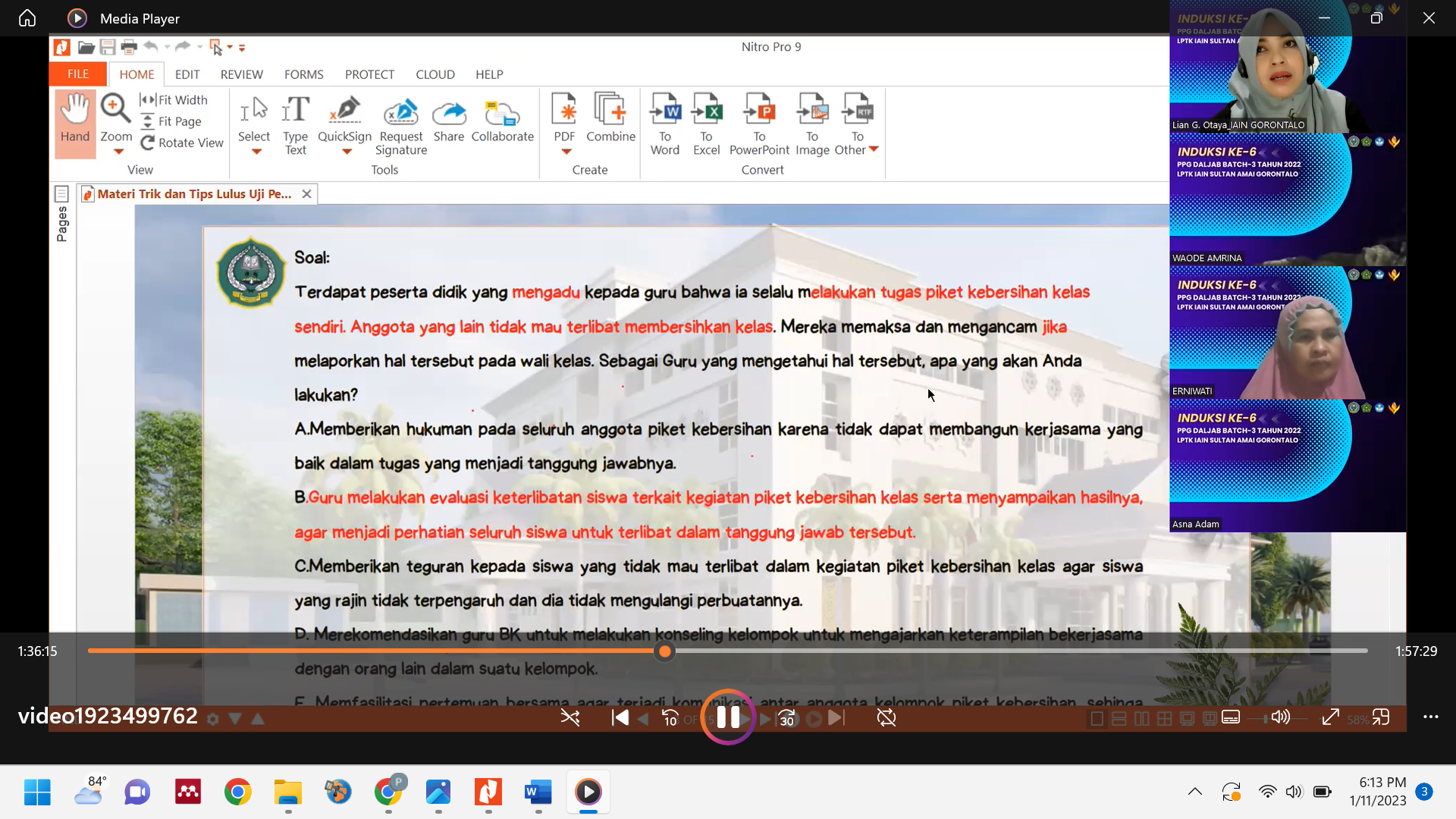This screenshot has width=1456, height=819.
Task: Go to previous track
Action: [x=620, y=717]
